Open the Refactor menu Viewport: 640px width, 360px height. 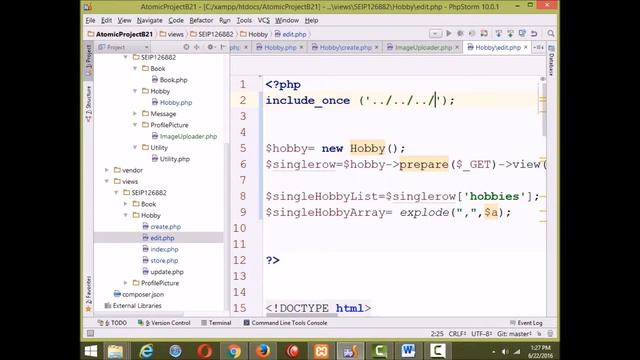(201, 20)
